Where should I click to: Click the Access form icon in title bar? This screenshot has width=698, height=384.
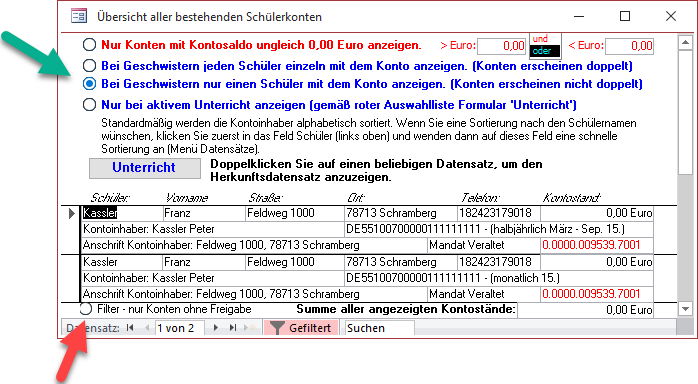pos(79,16)
